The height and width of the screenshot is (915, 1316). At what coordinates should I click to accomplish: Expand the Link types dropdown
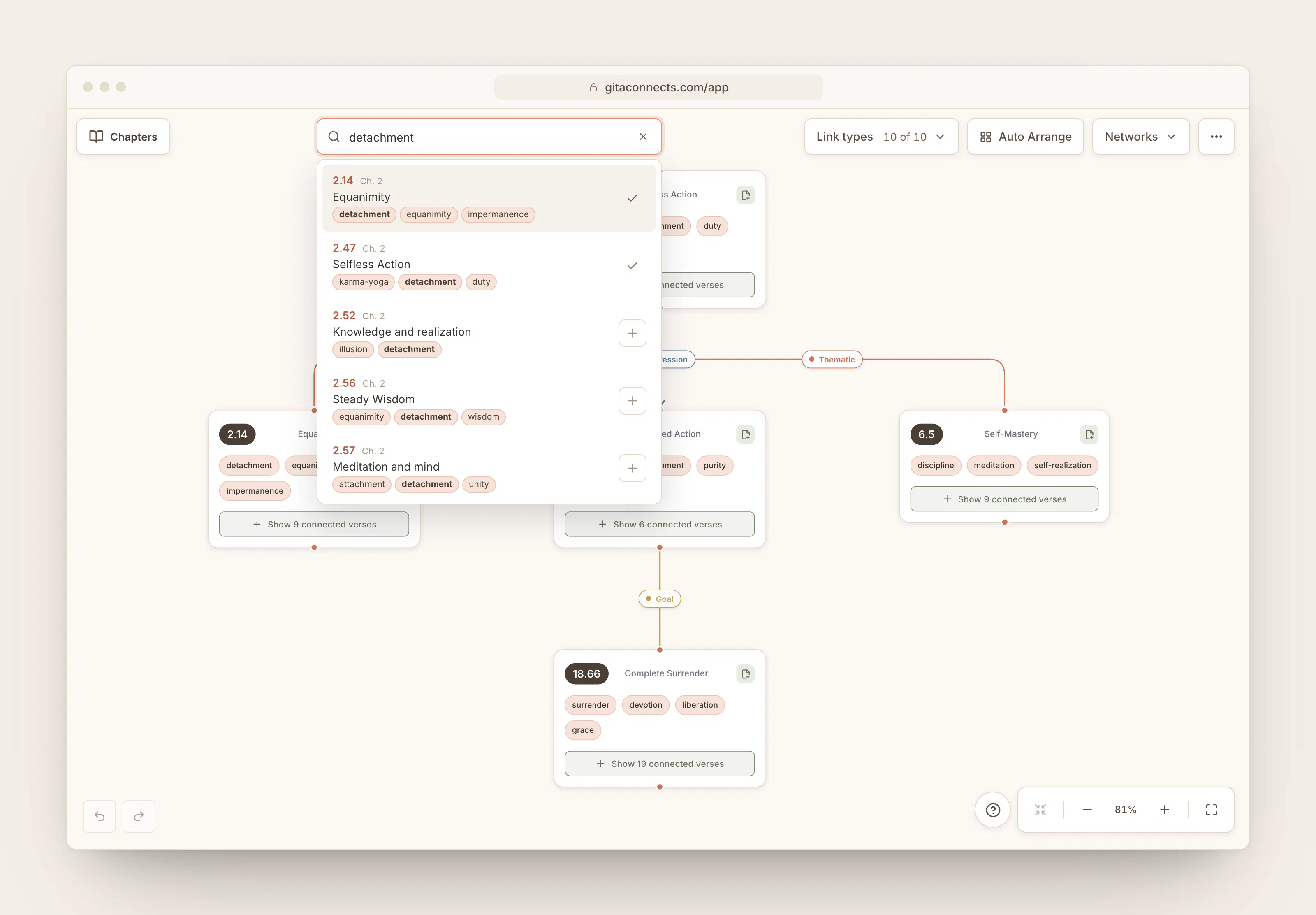click(881, 137)
